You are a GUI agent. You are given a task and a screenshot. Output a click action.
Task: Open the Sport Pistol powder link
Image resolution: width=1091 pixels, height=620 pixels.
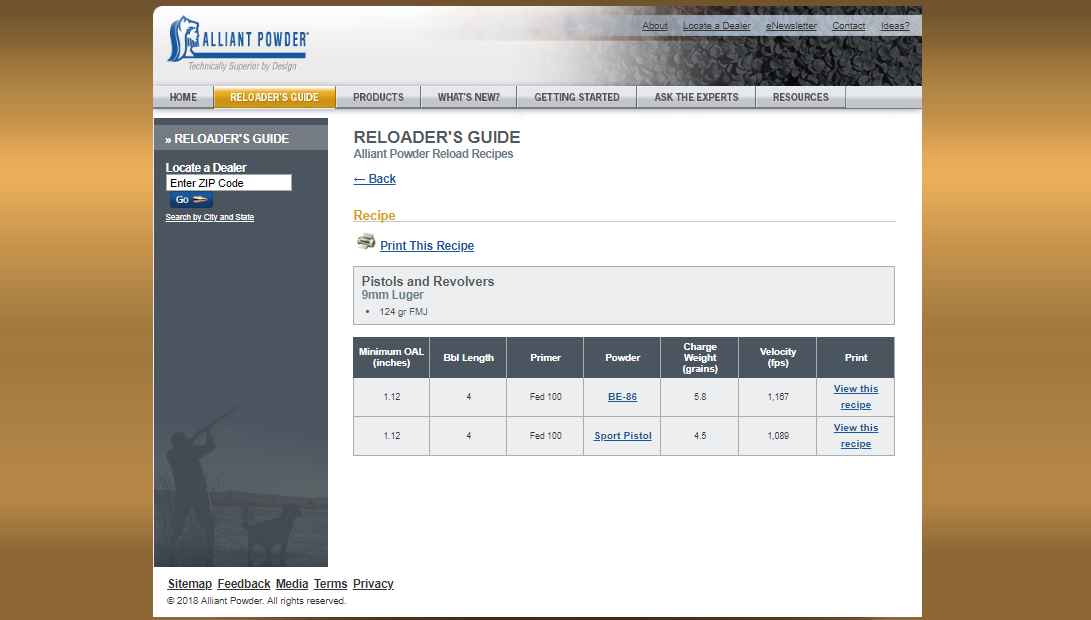point(622,436)
